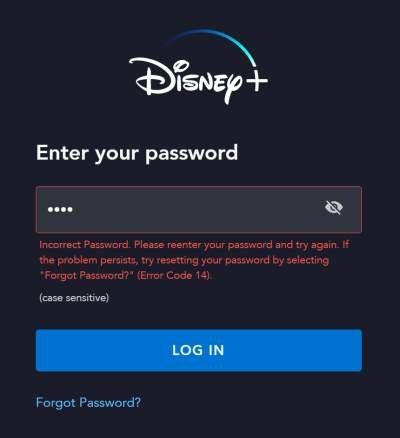The width and height of the screenshot is (400, 438).
Task: Place the cursor in the red-bordered password box
Action: [199, 210]
